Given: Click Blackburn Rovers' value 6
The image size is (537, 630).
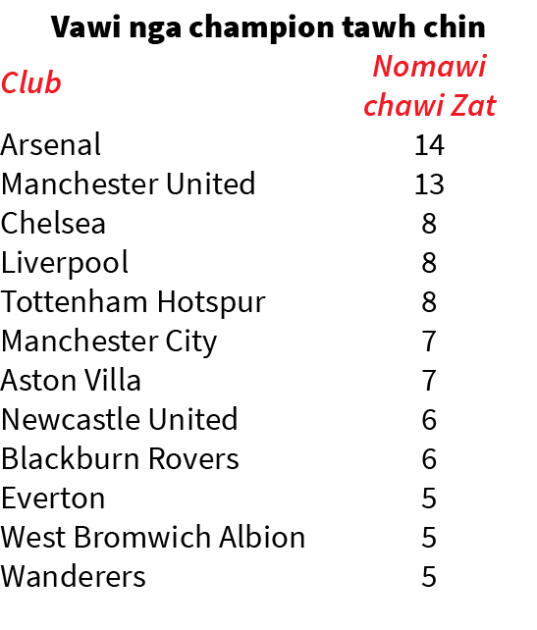Looking at the screenshot, I should [x=429, y=459].
